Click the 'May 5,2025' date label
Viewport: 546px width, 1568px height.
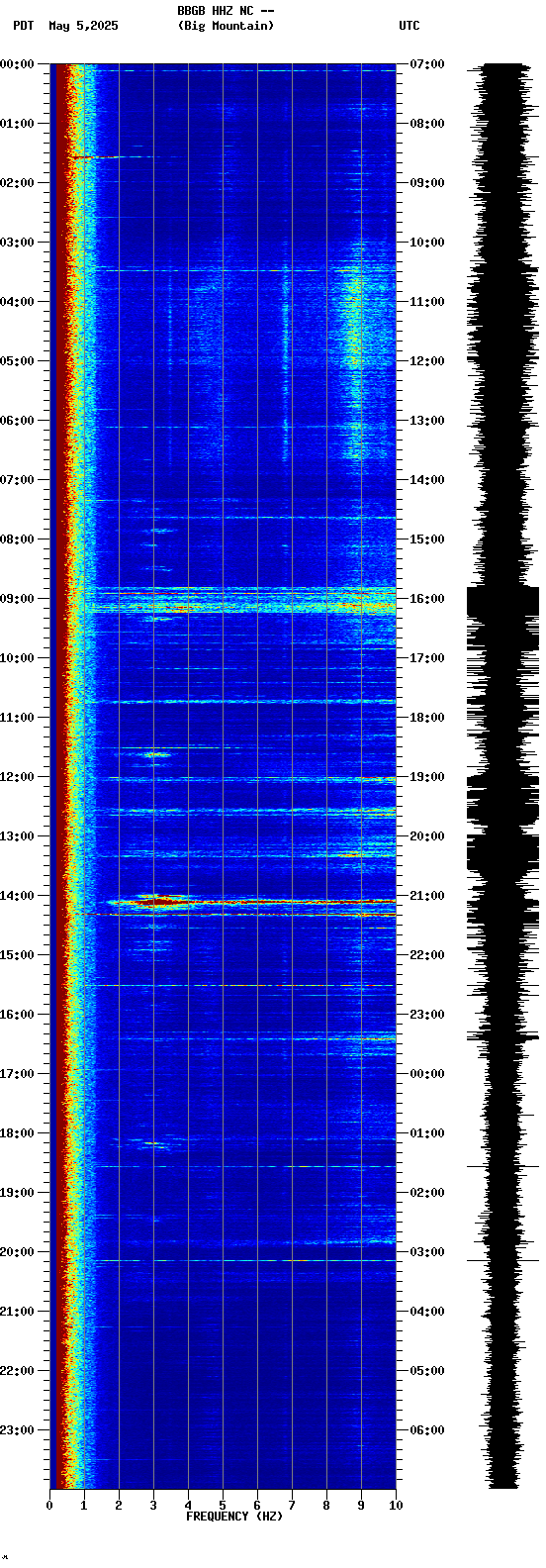pos(83,26)
